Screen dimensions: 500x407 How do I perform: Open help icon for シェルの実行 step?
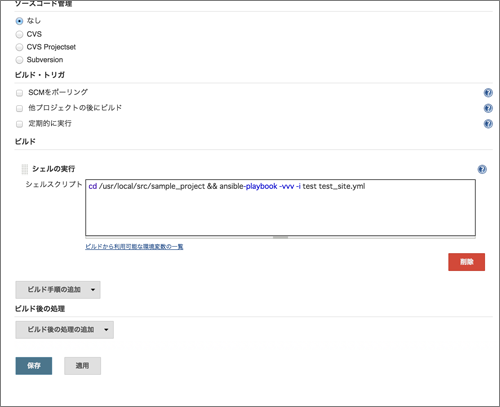(482, 169)
